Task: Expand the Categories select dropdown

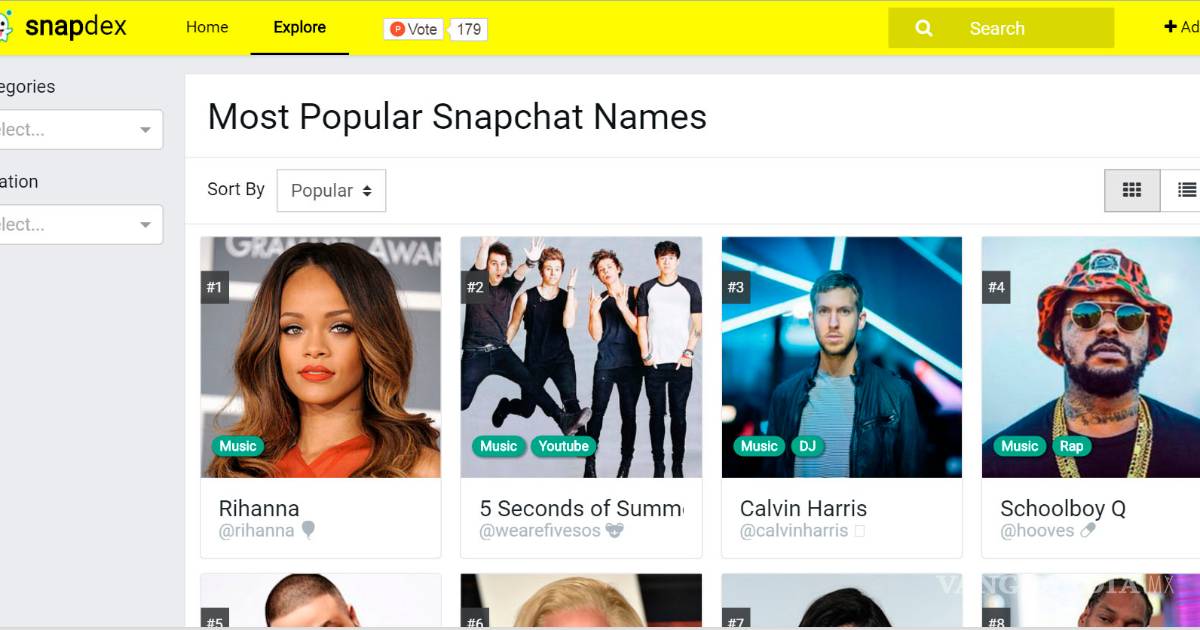Action: pyautogui.click(x=81, y=129)
